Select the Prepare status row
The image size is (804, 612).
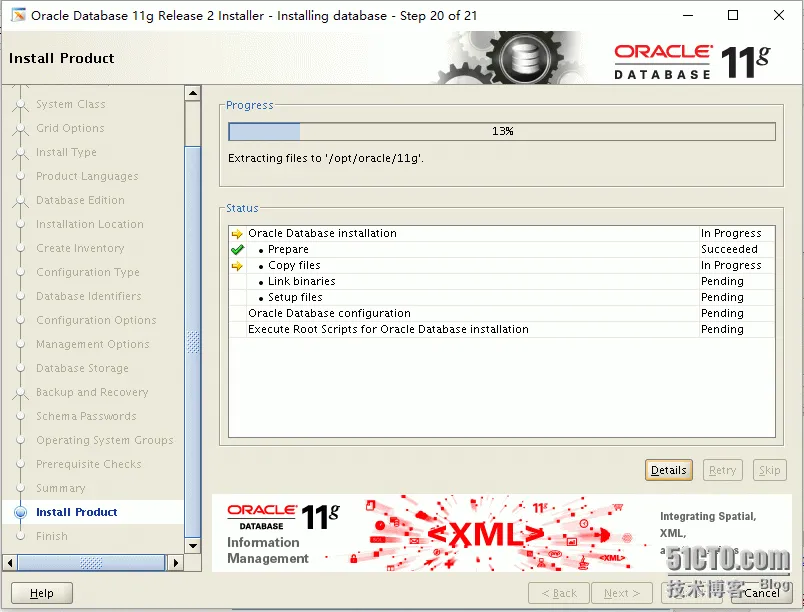(501, 249)
